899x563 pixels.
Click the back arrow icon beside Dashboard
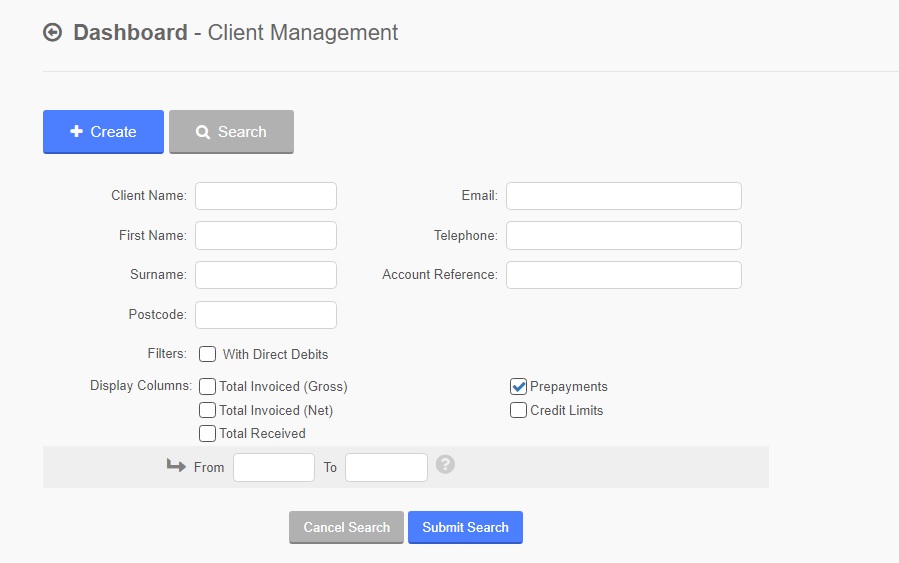click(52, 33)
